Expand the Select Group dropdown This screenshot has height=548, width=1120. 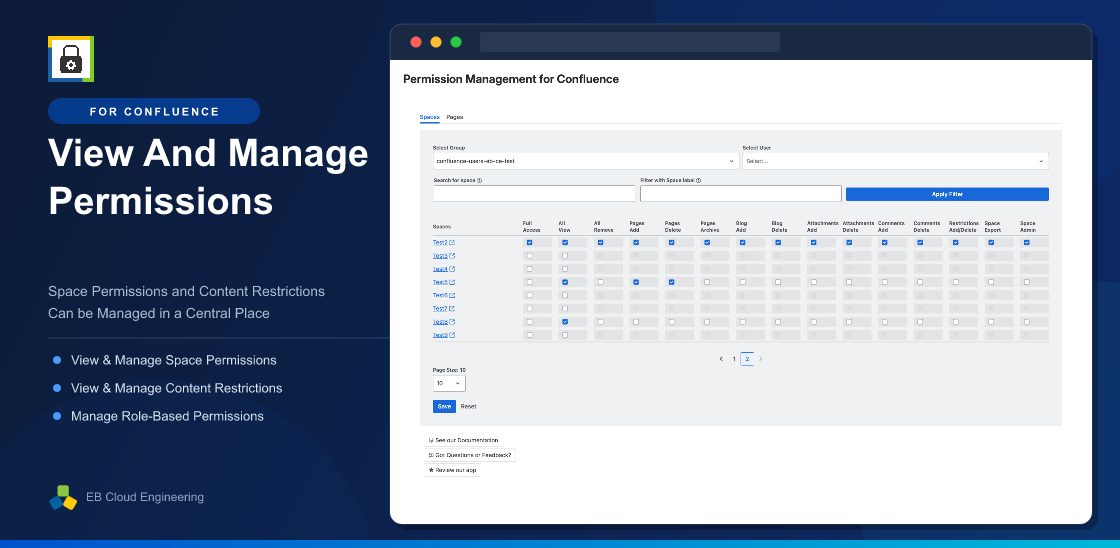(x=586, y=161)
